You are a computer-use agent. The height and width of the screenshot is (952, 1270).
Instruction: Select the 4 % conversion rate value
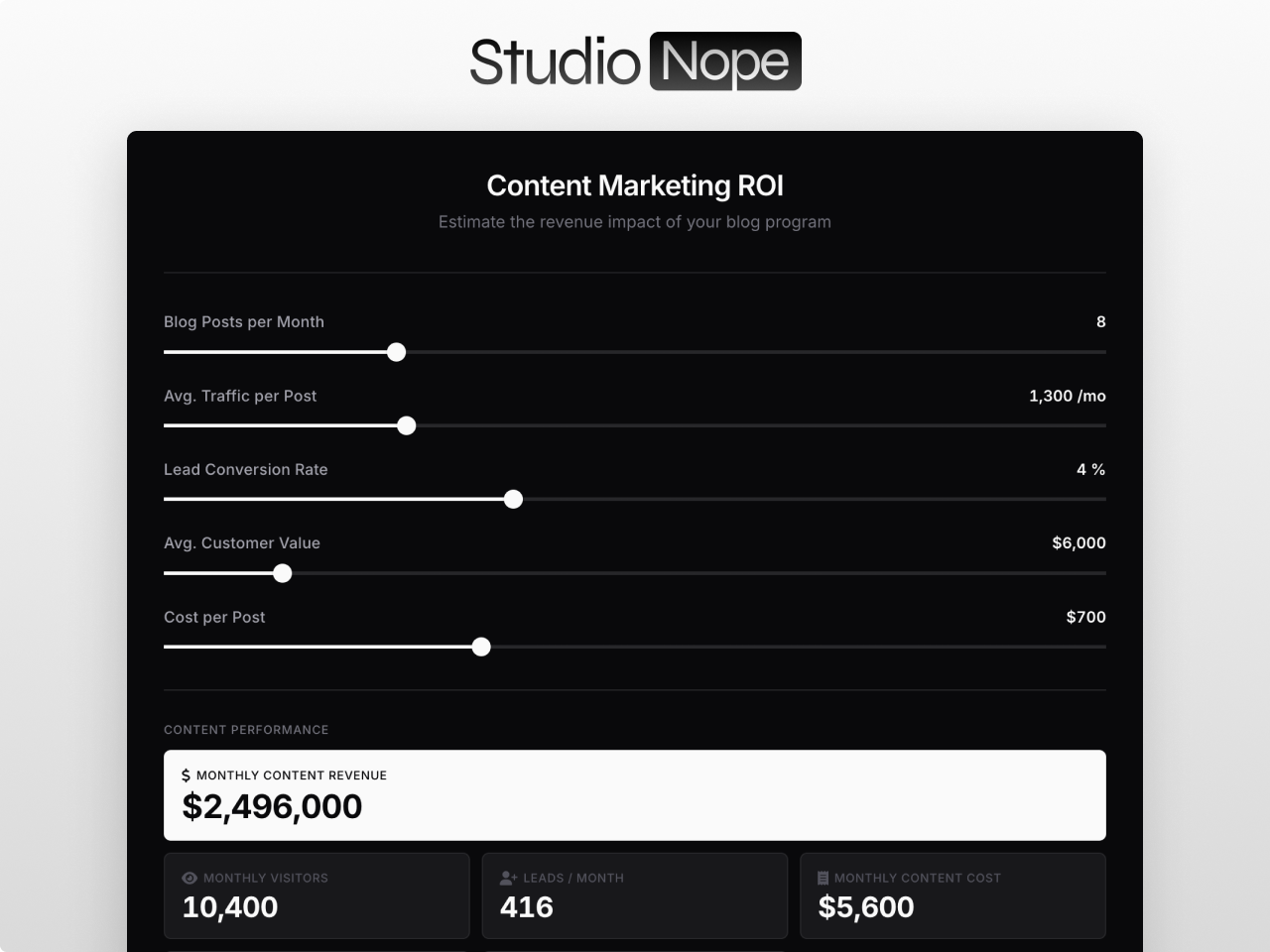(1091, 469)
